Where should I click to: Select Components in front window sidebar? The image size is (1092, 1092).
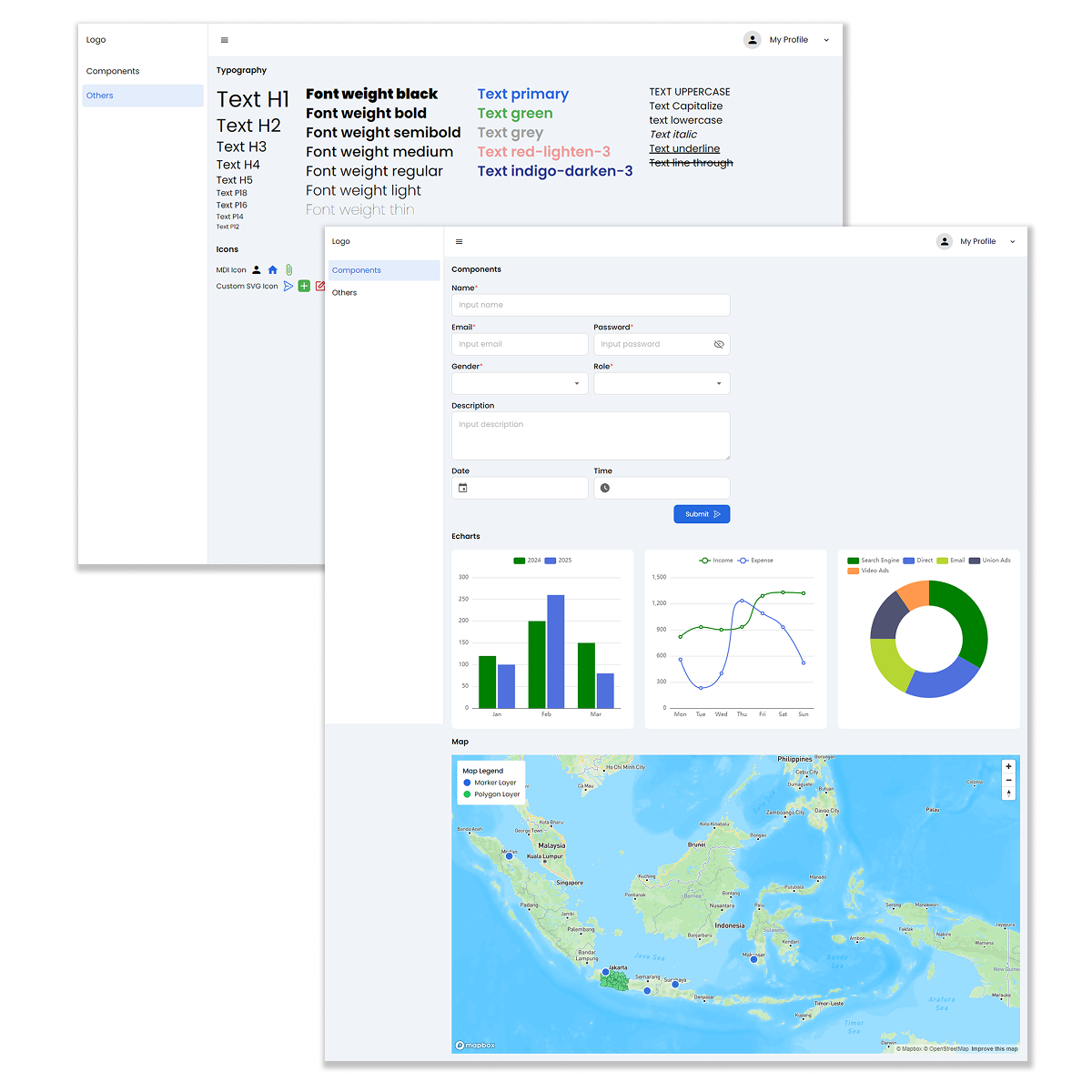coord(384,270)
